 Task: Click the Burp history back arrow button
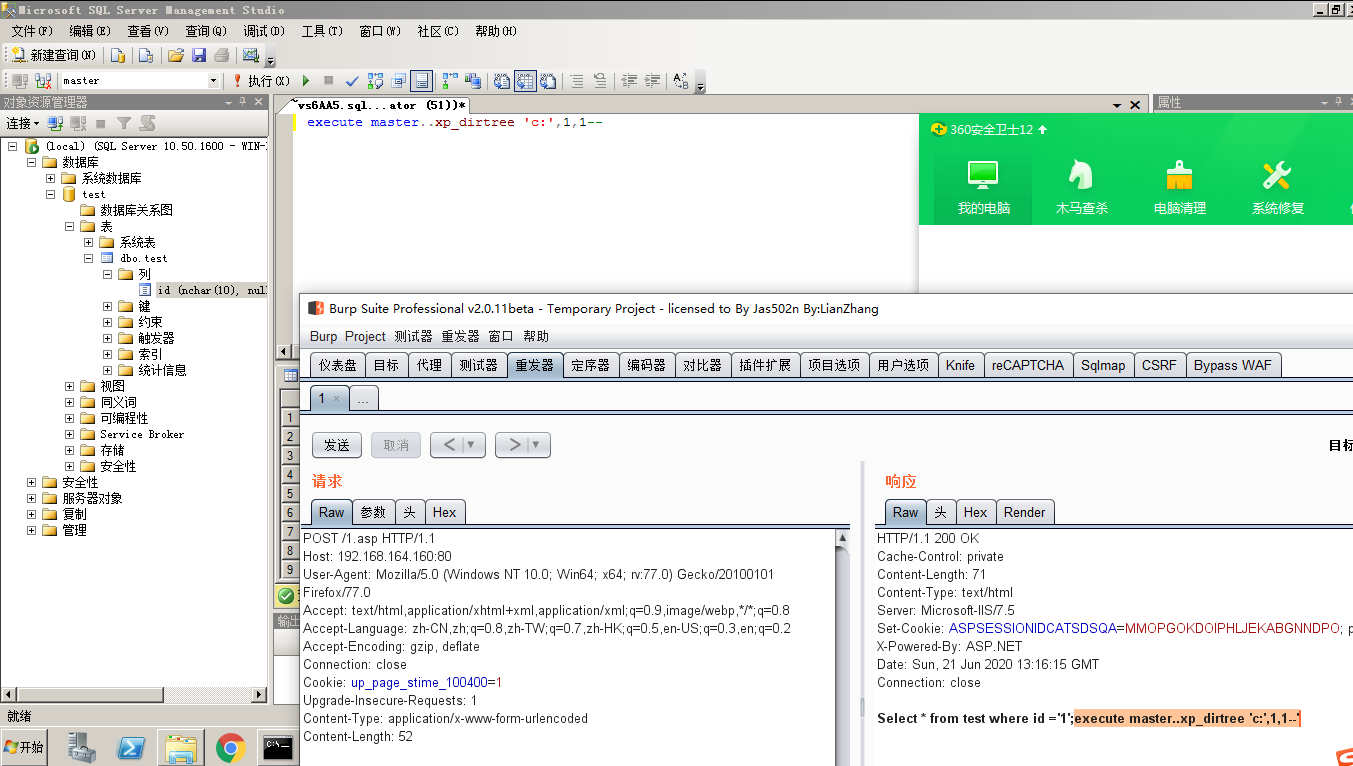(447, 445)
